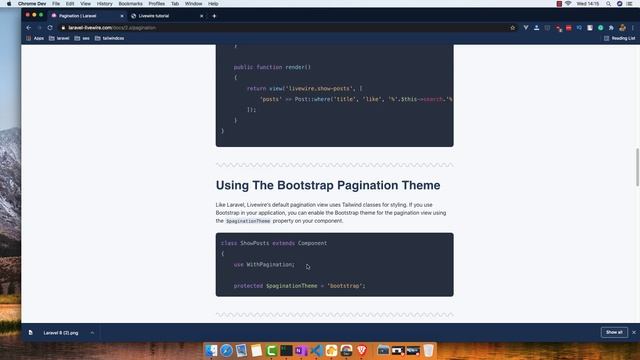Close the Livewire tutorial tab
The image size is (640, 360).
tap(202, 16)
